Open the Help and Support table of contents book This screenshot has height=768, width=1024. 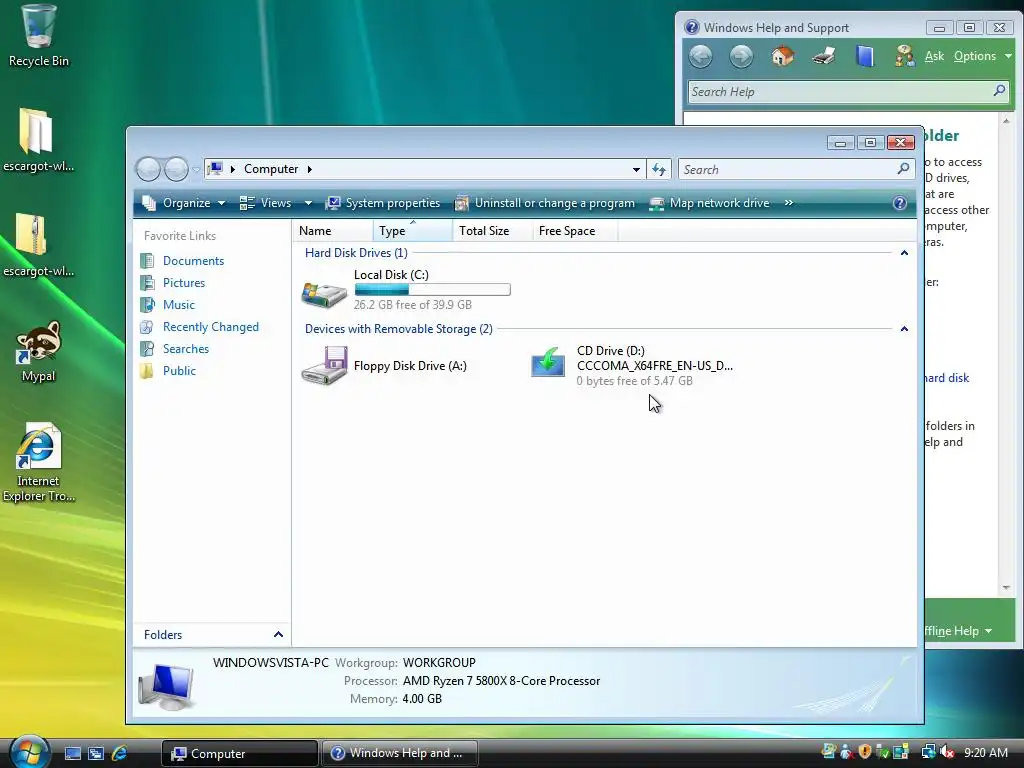(x=865, y=56)
